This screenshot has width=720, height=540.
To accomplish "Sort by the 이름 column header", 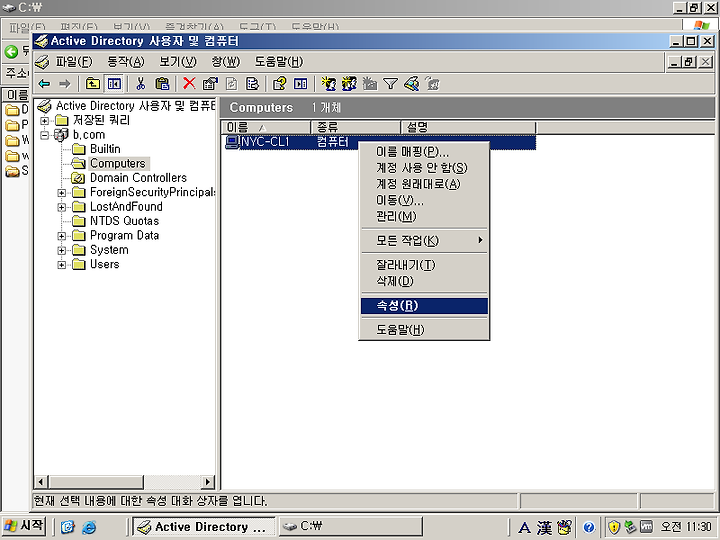I will tap(267, 127).
